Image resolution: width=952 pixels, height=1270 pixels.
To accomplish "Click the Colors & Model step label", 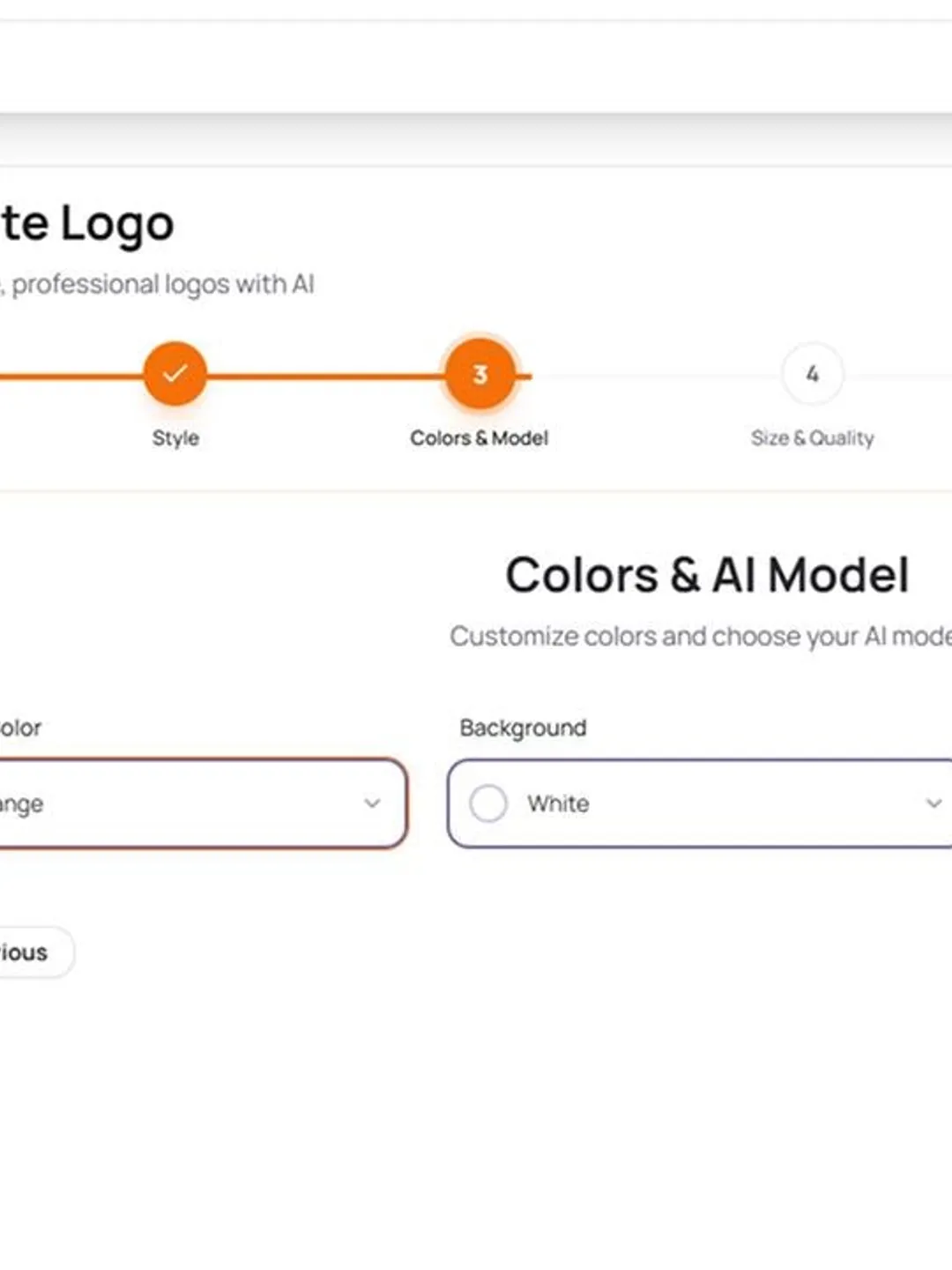I will point(479,438).
